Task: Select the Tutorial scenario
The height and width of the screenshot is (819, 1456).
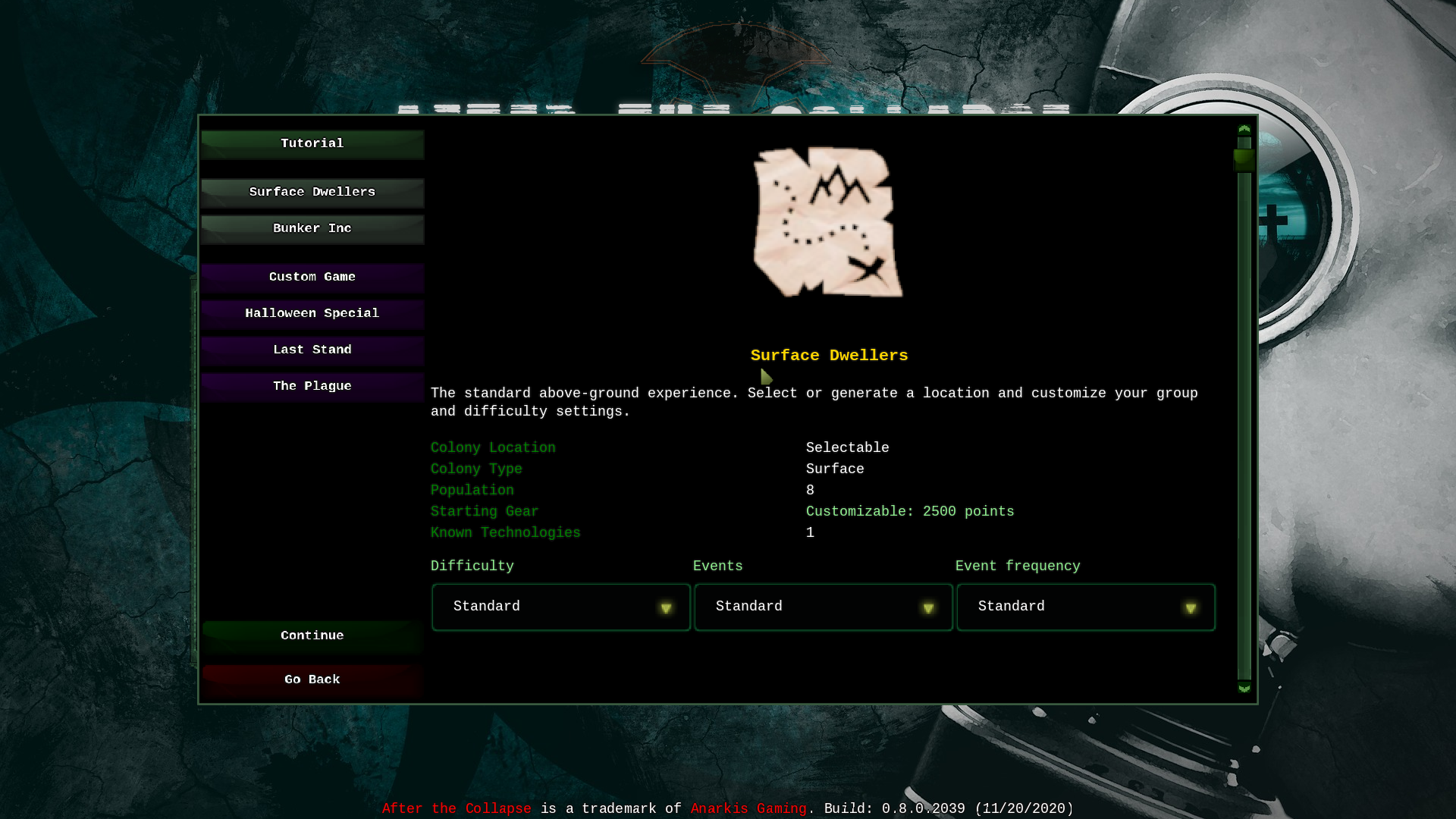Action: pyautogui.click(x=312, y=144)
